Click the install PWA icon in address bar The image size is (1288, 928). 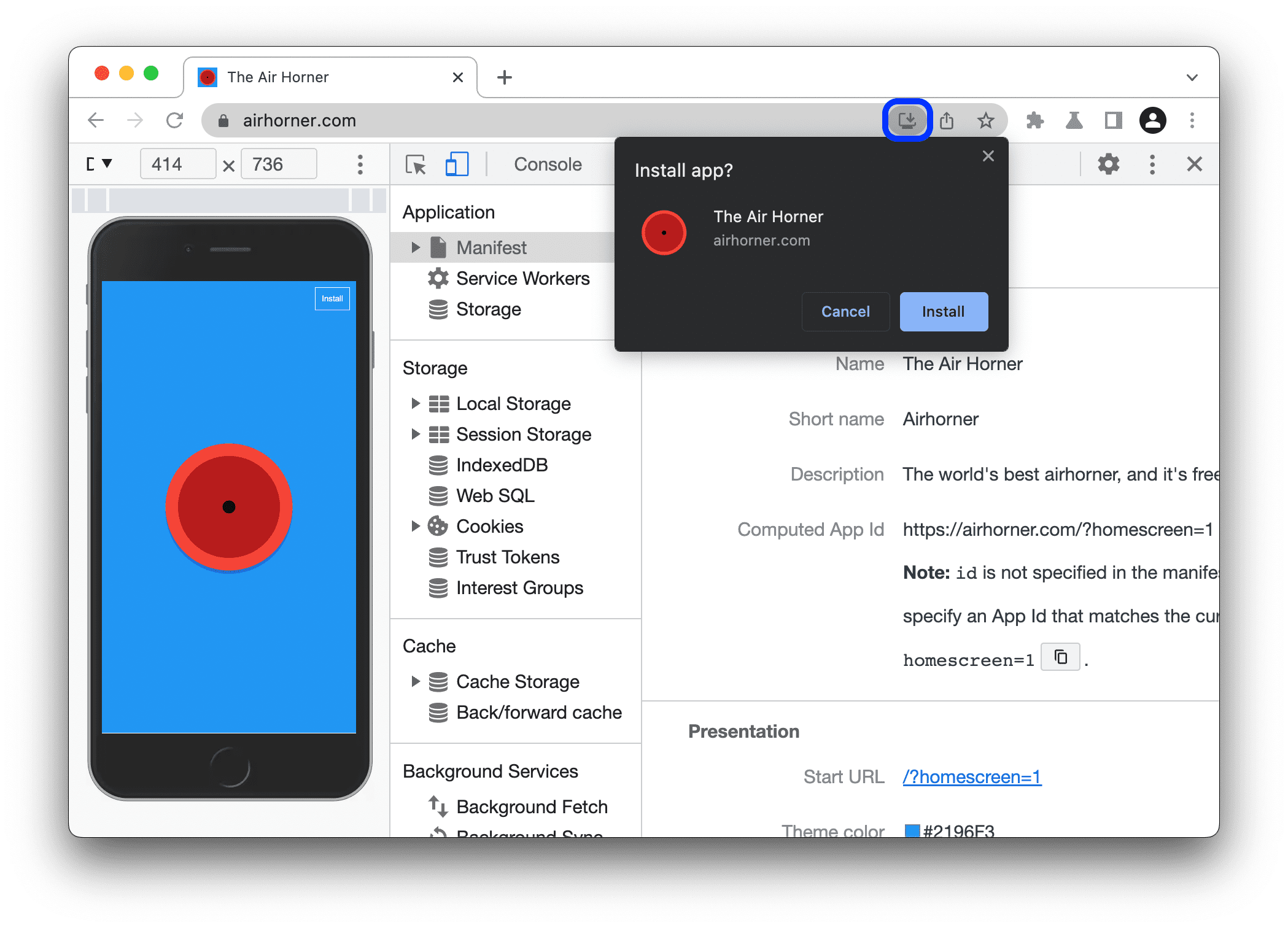click(x=905, y=120)
